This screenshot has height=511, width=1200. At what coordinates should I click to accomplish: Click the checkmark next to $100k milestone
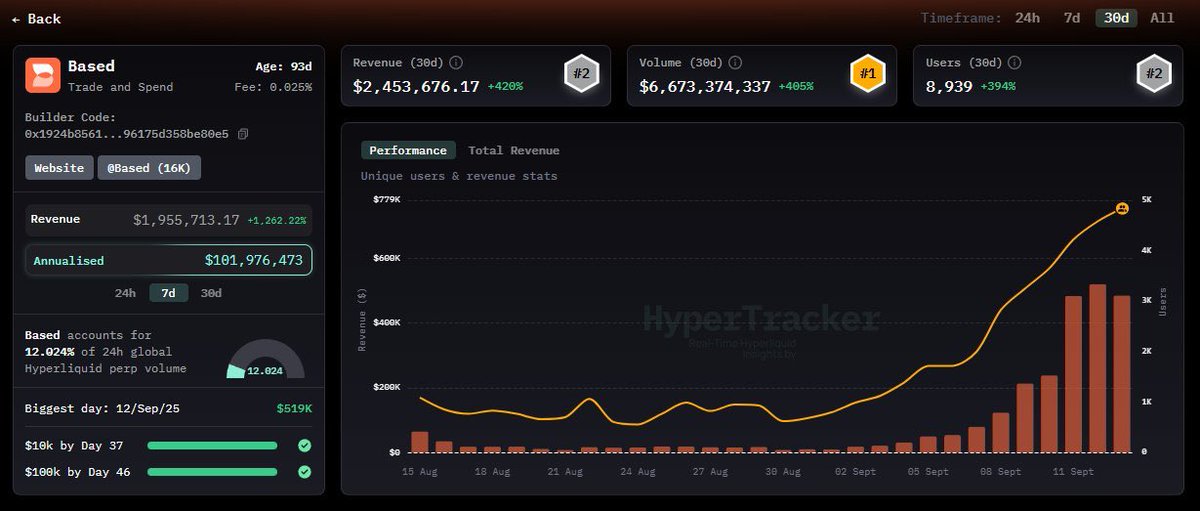pyautogui.click(x=304, y=471)
